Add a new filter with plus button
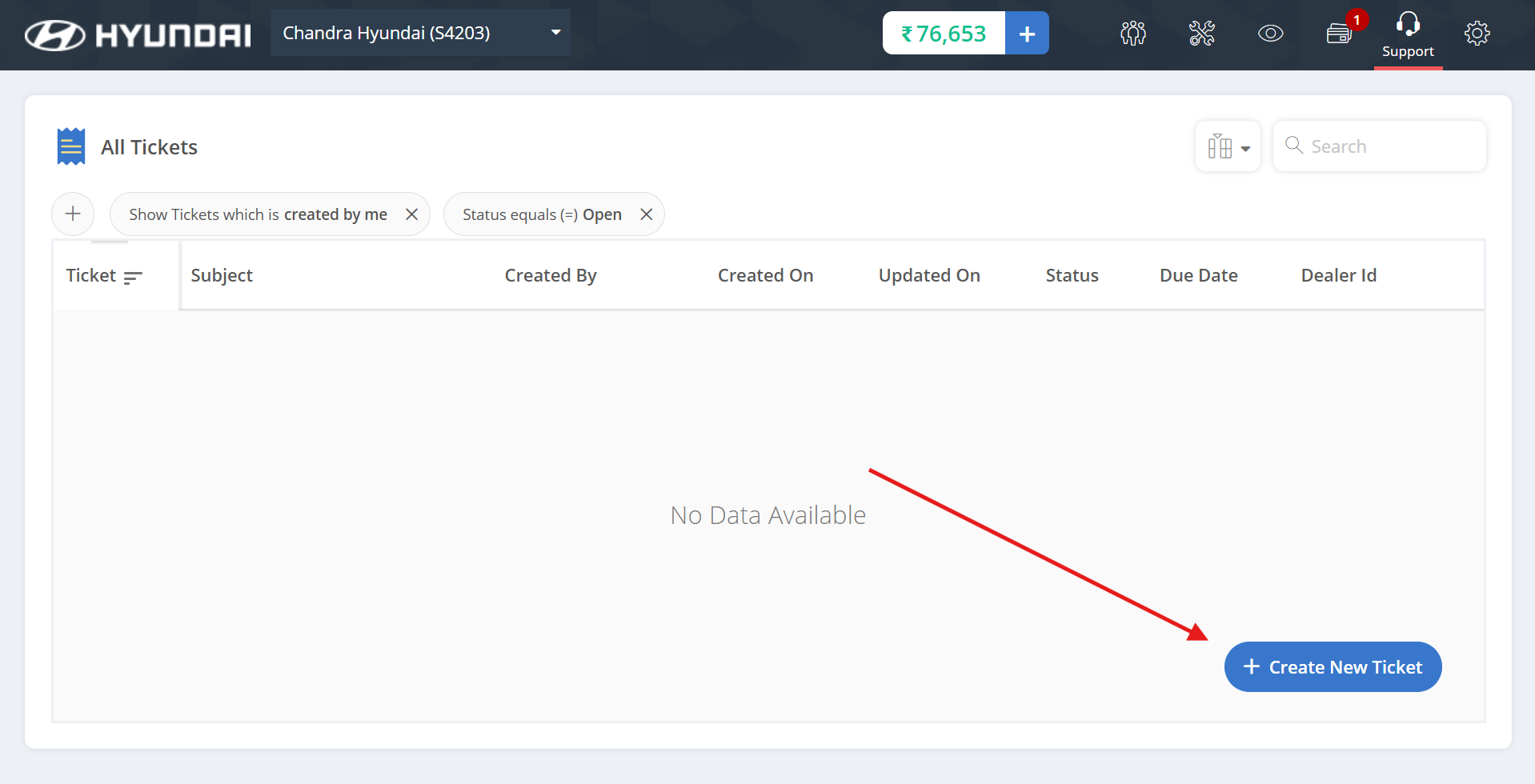 coord(73,214)
